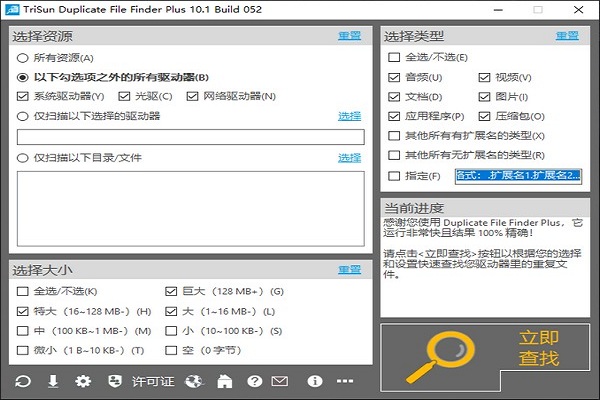Enable the 中 (100 KB~1 MB-) size checkbox

click(x=23, y=330)
